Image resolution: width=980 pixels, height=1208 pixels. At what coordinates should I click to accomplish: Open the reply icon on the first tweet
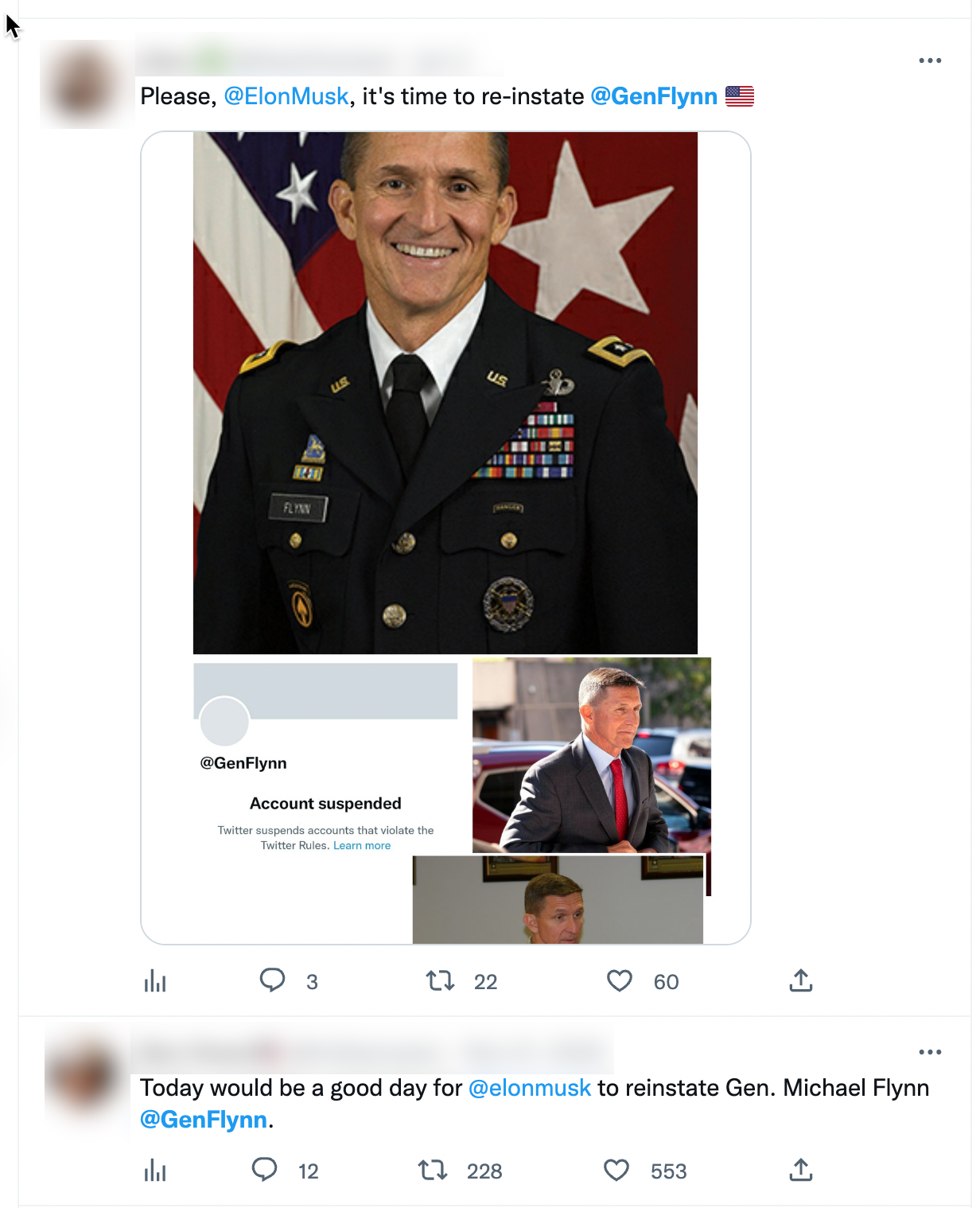[x=274, y=981]
